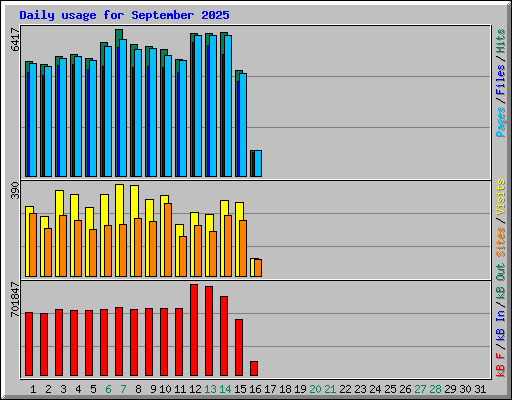This screenshot has width=512, height=400.
Task: Click the 6417 scale value label
Action: point(15,39)
